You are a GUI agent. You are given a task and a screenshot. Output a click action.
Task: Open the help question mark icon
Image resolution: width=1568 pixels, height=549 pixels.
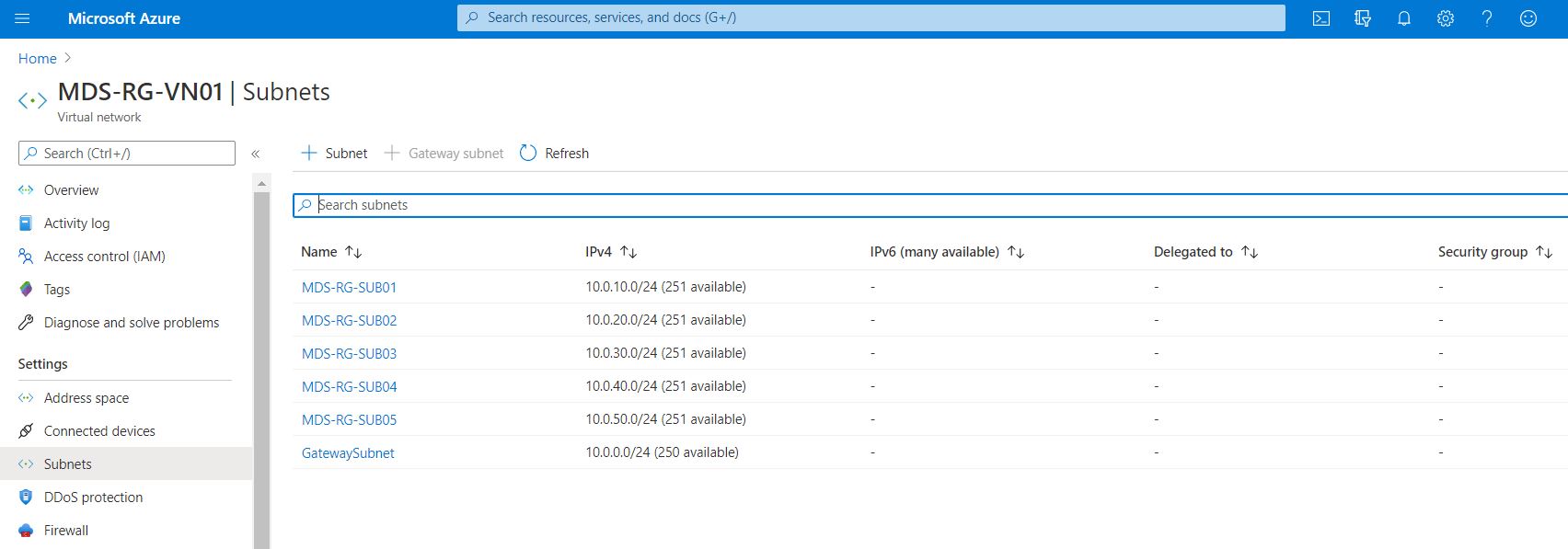coord(1487,18)
